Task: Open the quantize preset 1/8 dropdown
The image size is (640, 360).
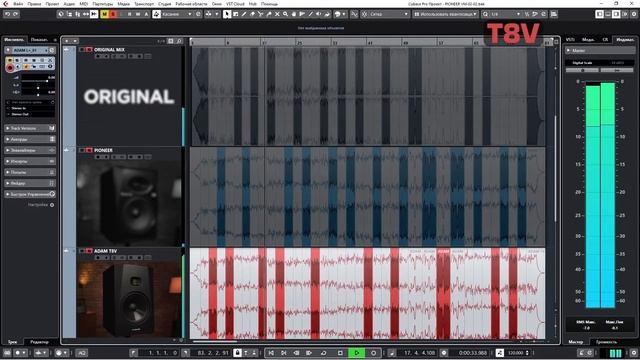Action: click(505, 14)
